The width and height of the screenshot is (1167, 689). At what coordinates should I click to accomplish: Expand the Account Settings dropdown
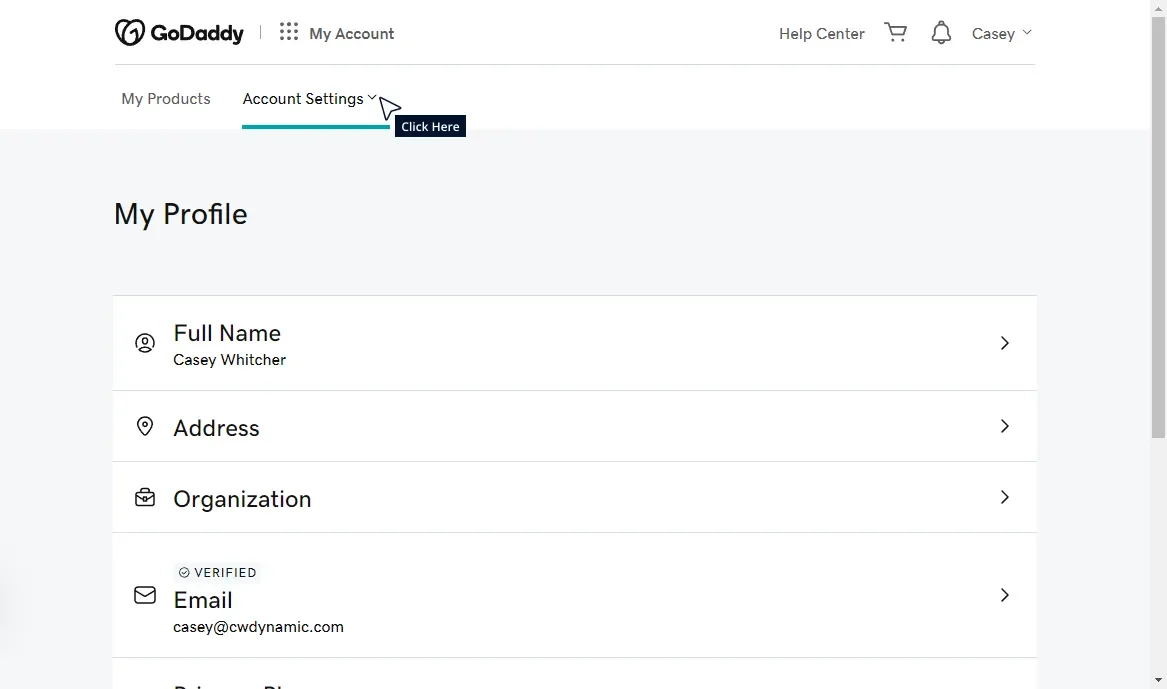[372, 98]
